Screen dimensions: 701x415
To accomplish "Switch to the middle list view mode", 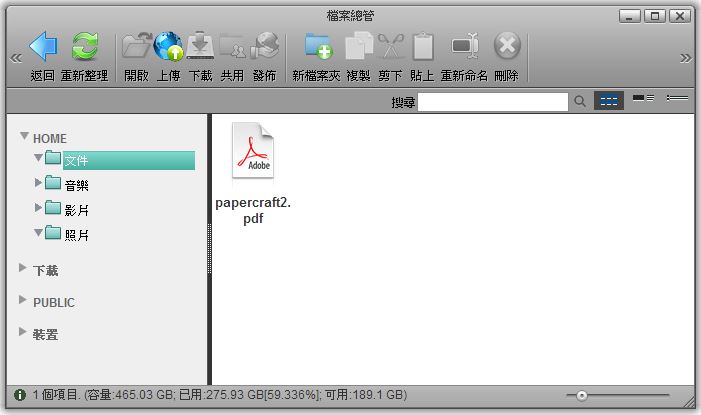I will 643,98.
